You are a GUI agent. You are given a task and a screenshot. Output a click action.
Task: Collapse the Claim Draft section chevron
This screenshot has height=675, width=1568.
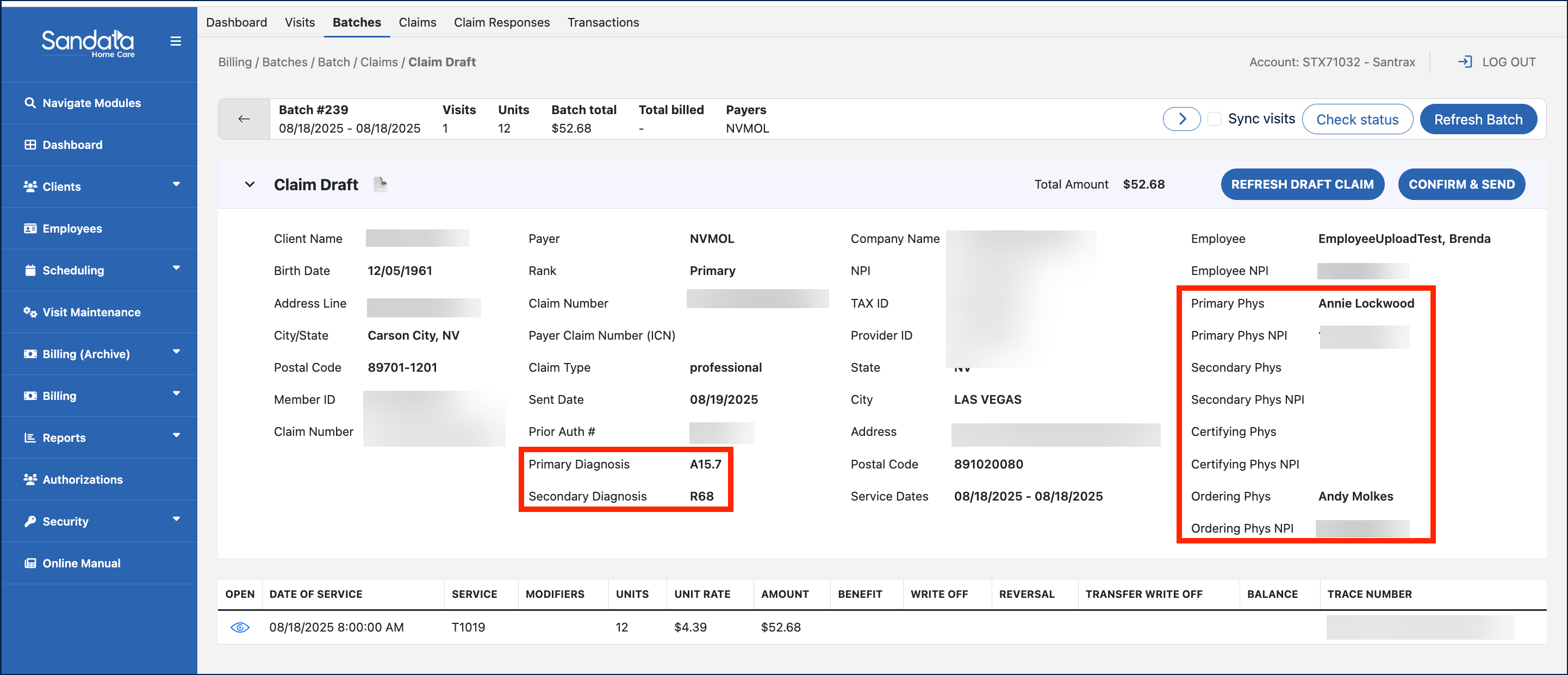pos(250,184)
